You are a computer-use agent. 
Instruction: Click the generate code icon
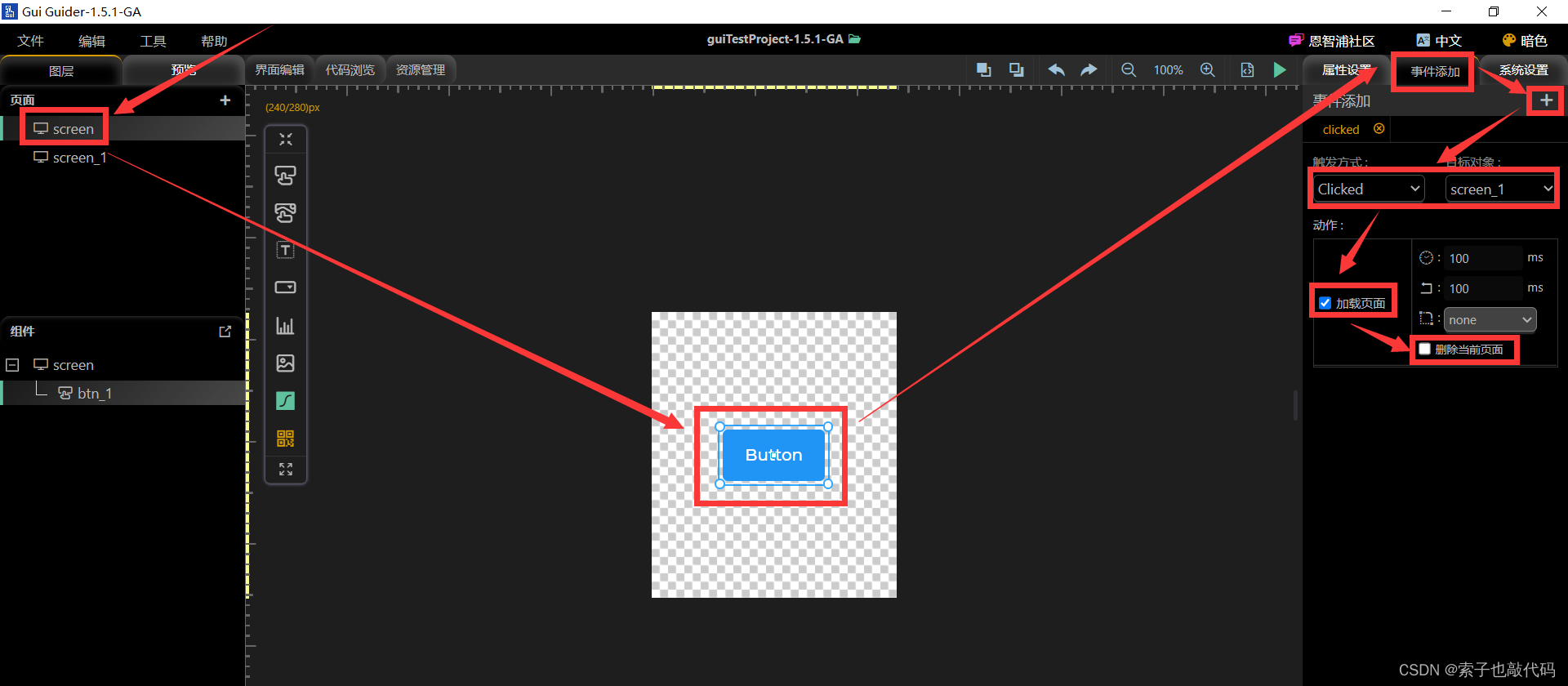pos(1247,70)
